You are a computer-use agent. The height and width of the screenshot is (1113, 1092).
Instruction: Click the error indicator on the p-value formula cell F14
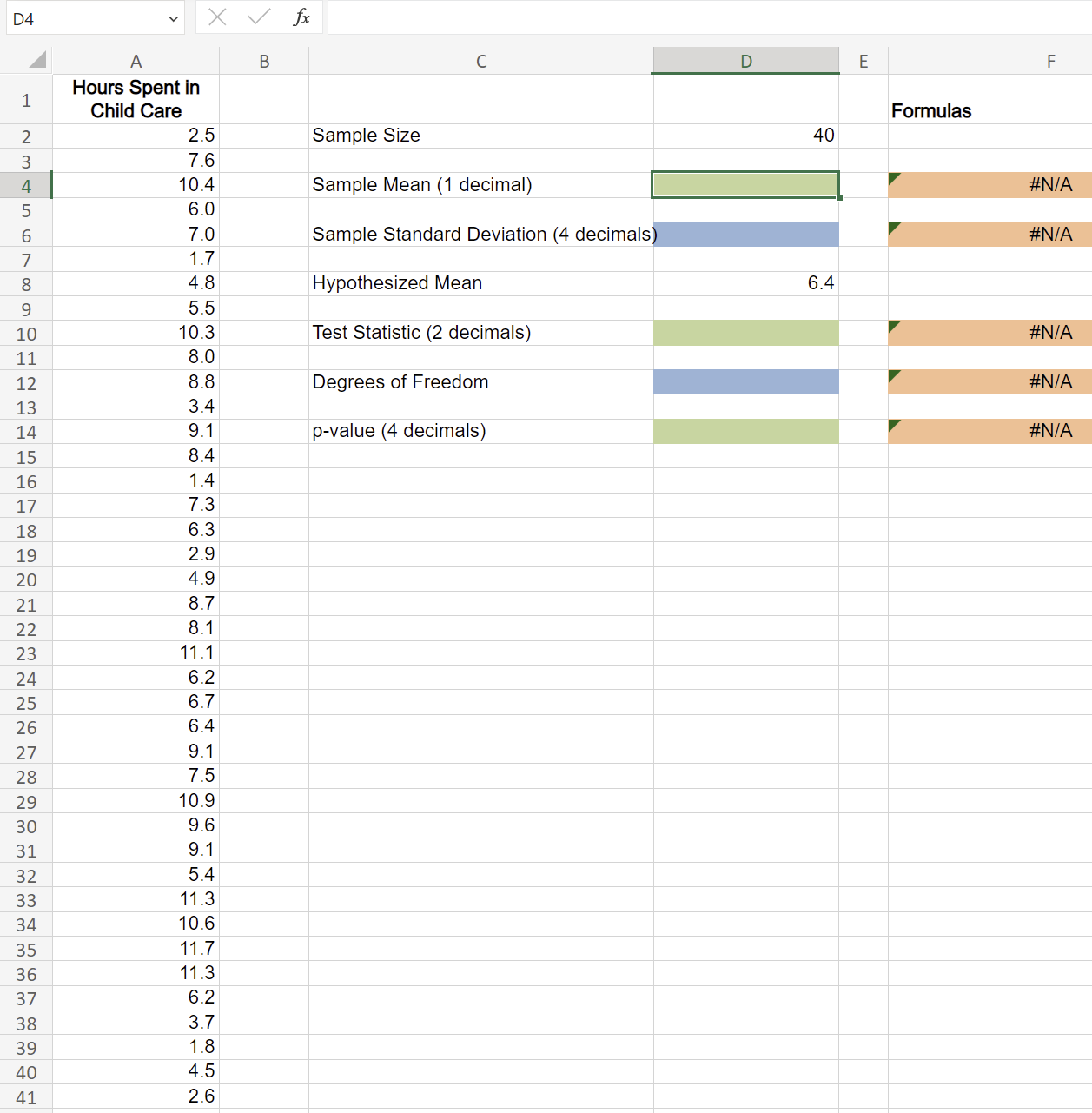tap(893, 424)
